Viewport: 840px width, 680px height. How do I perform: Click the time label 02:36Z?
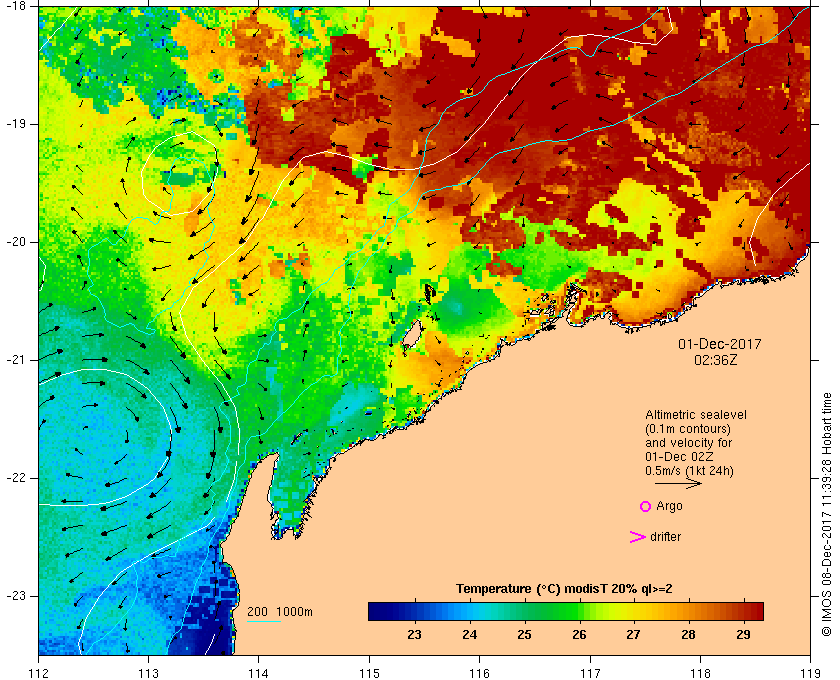[x=716, y=360]
